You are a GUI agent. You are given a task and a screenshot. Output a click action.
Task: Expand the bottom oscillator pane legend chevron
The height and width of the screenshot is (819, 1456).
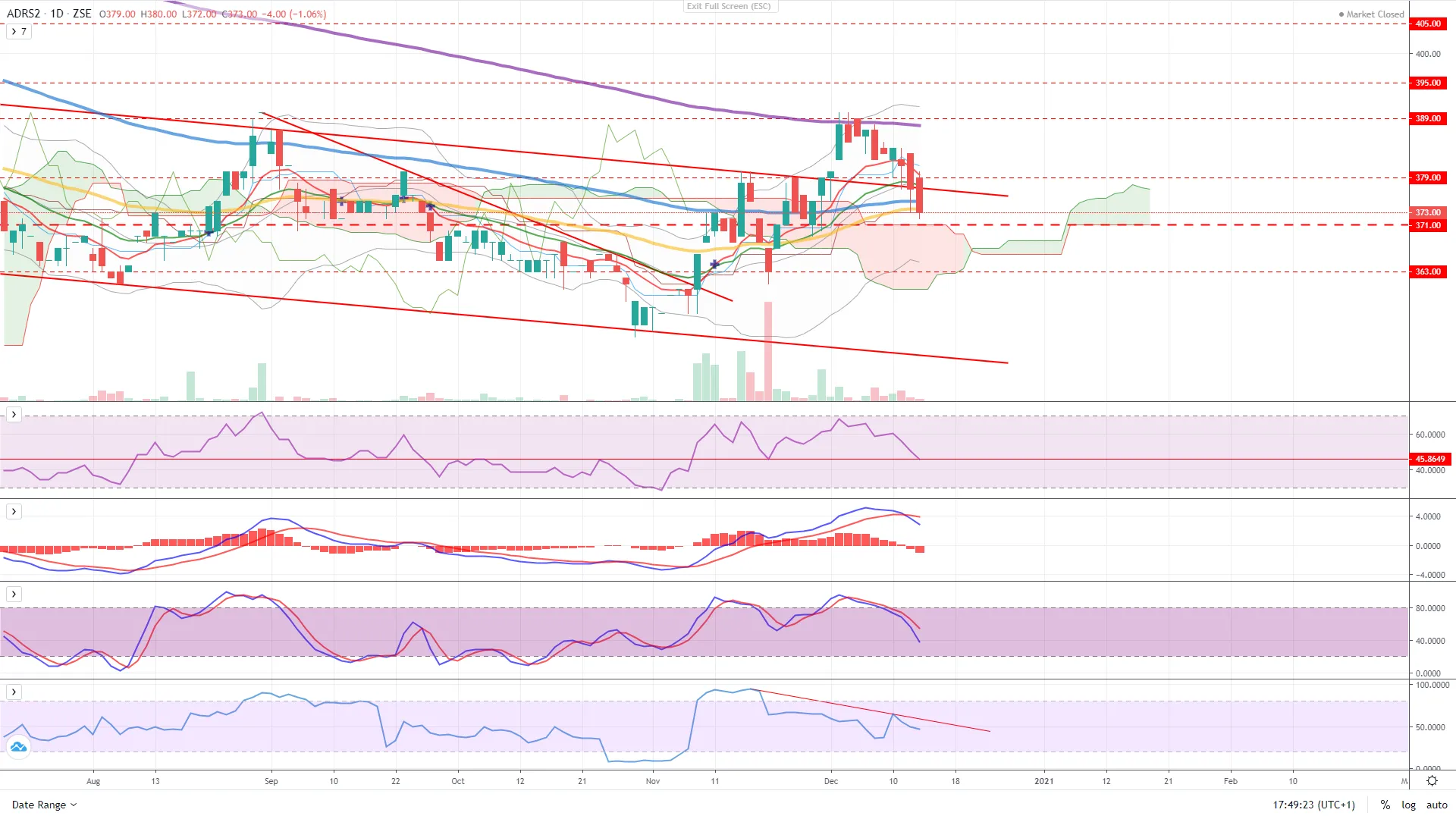pyautogui.click(x=14, y=692)
